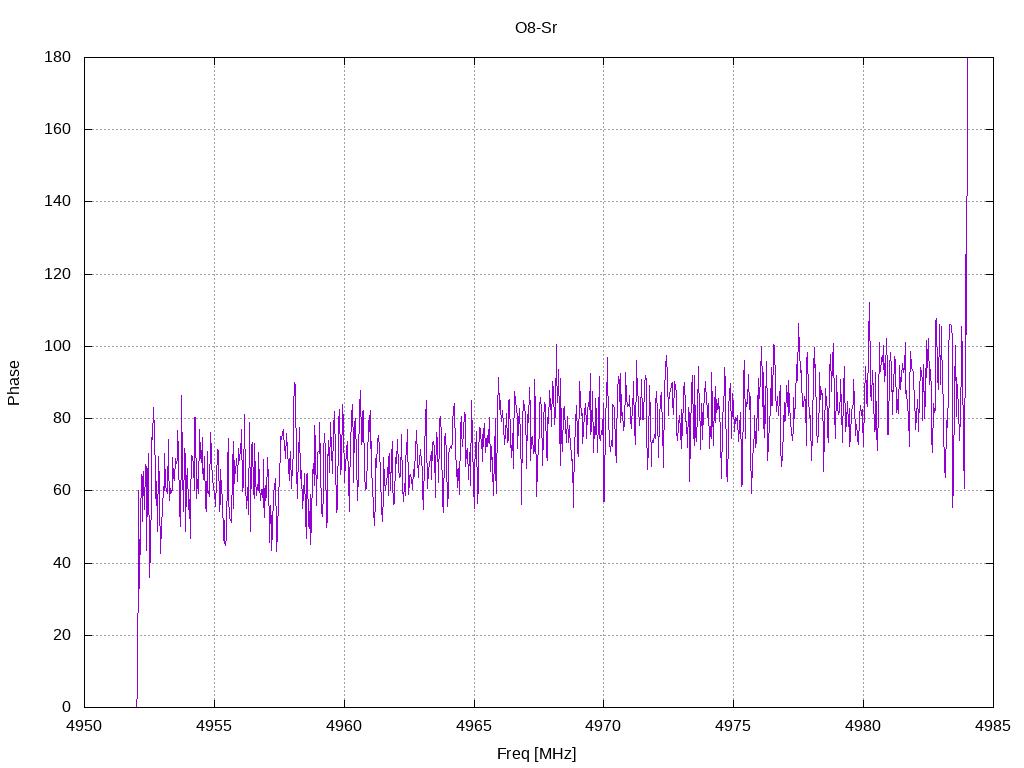Viewport: 1024px width, 768px height.
Task: Click the x-axis value "4955"
Action: [214, 726]
